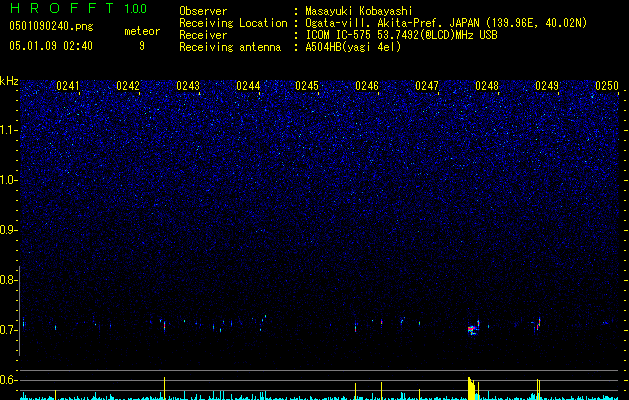Click the 0.8 kHz axis label
The image size is (629, 400).
(7, 280)
